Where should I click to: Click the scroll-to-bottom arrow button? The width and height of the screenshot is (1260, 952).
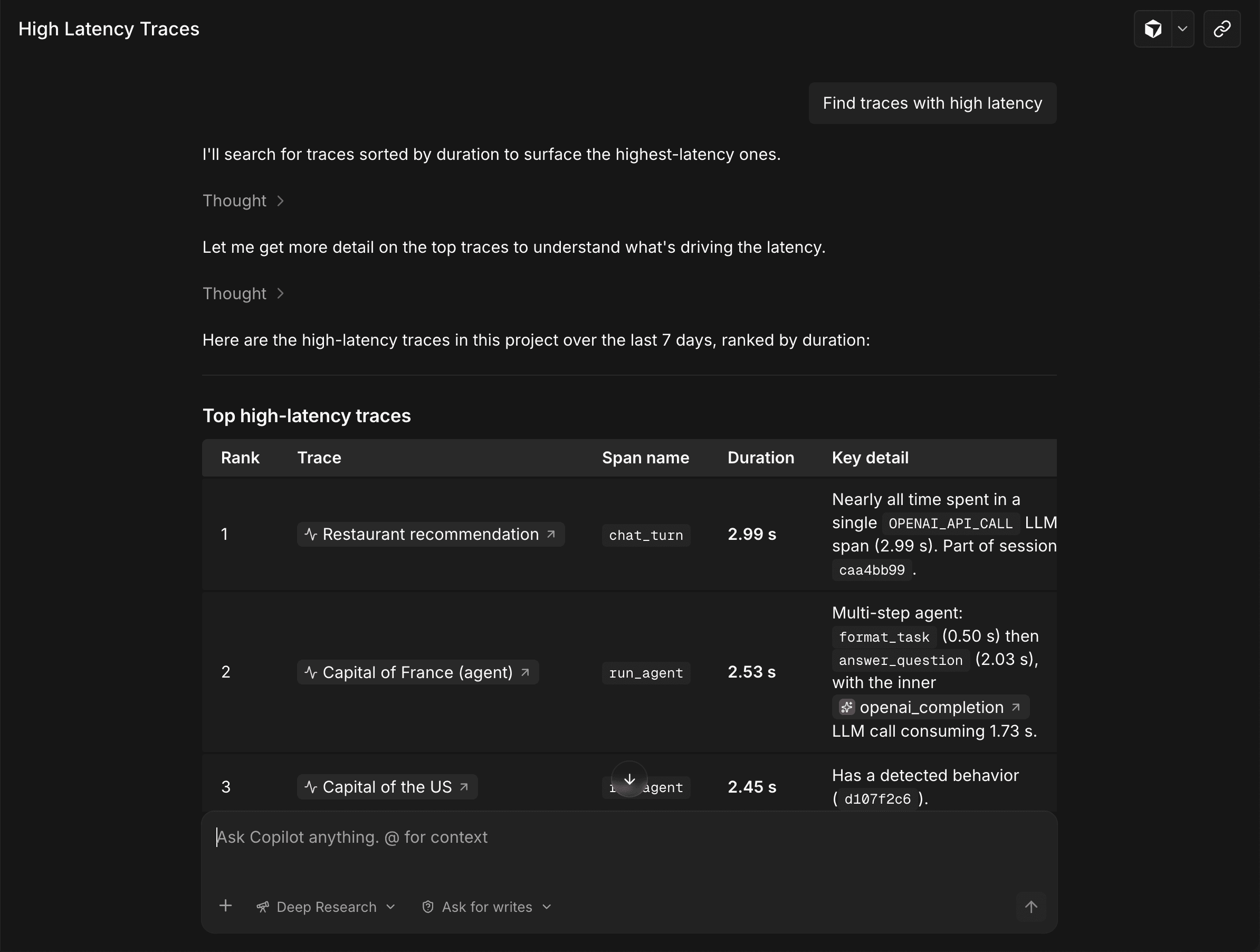[629, 779]
